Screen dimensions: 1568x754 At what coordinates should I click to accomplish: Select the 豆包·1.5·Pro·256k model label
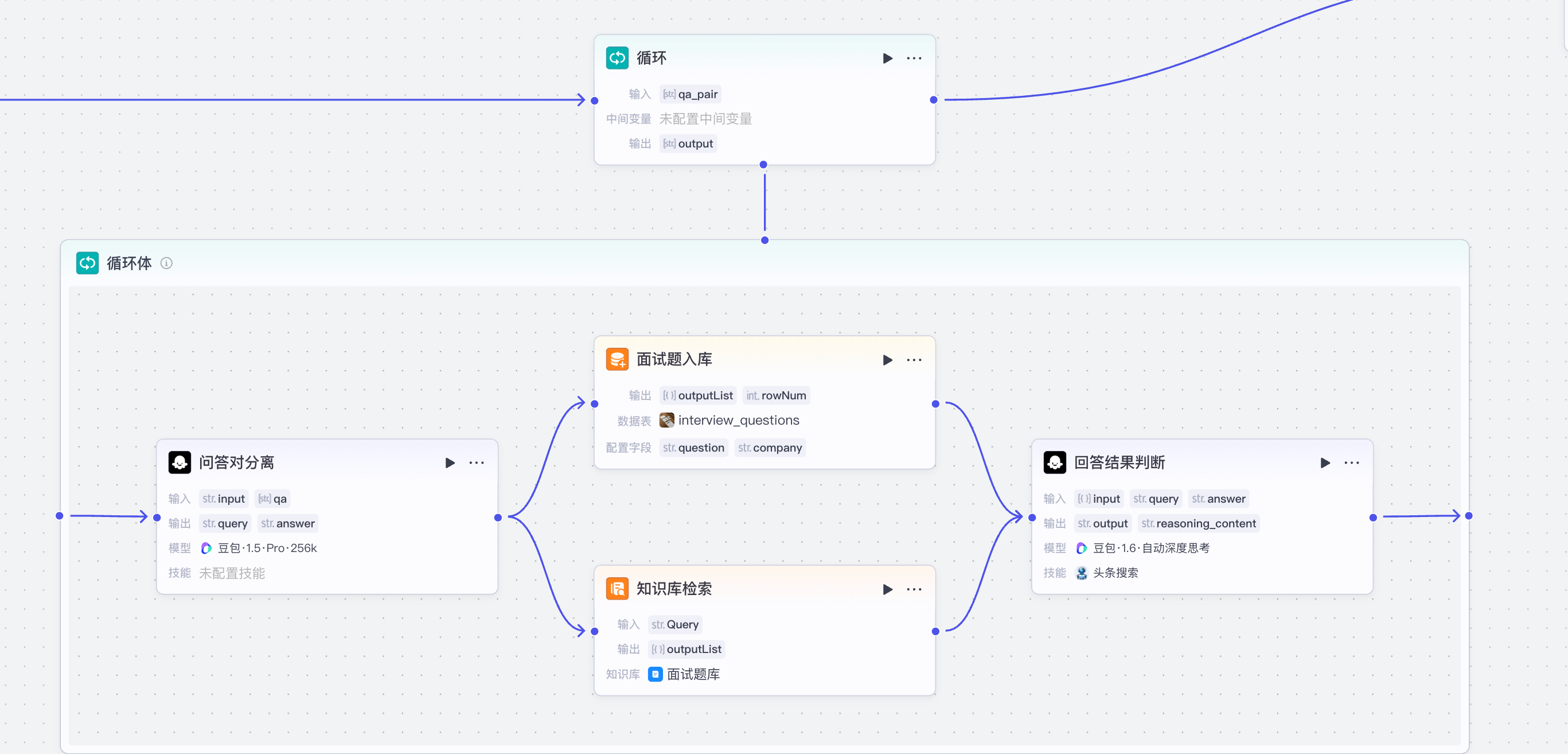(267, 548)
